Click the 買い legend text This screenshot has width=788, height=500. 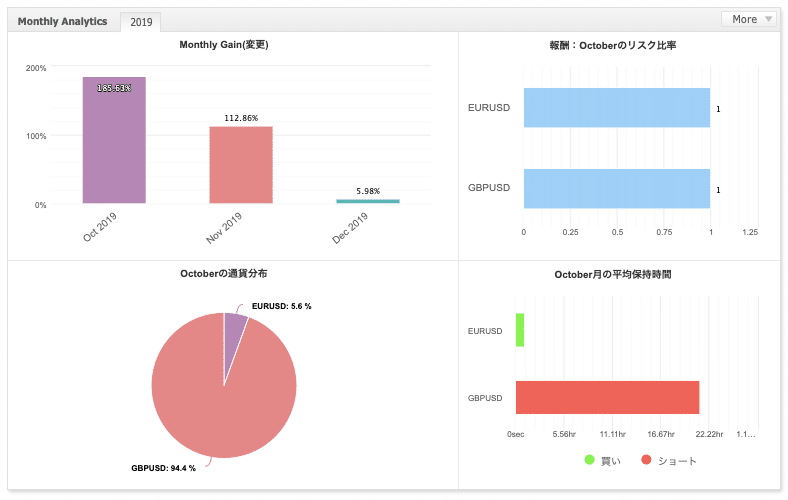[x=611, y=461]
